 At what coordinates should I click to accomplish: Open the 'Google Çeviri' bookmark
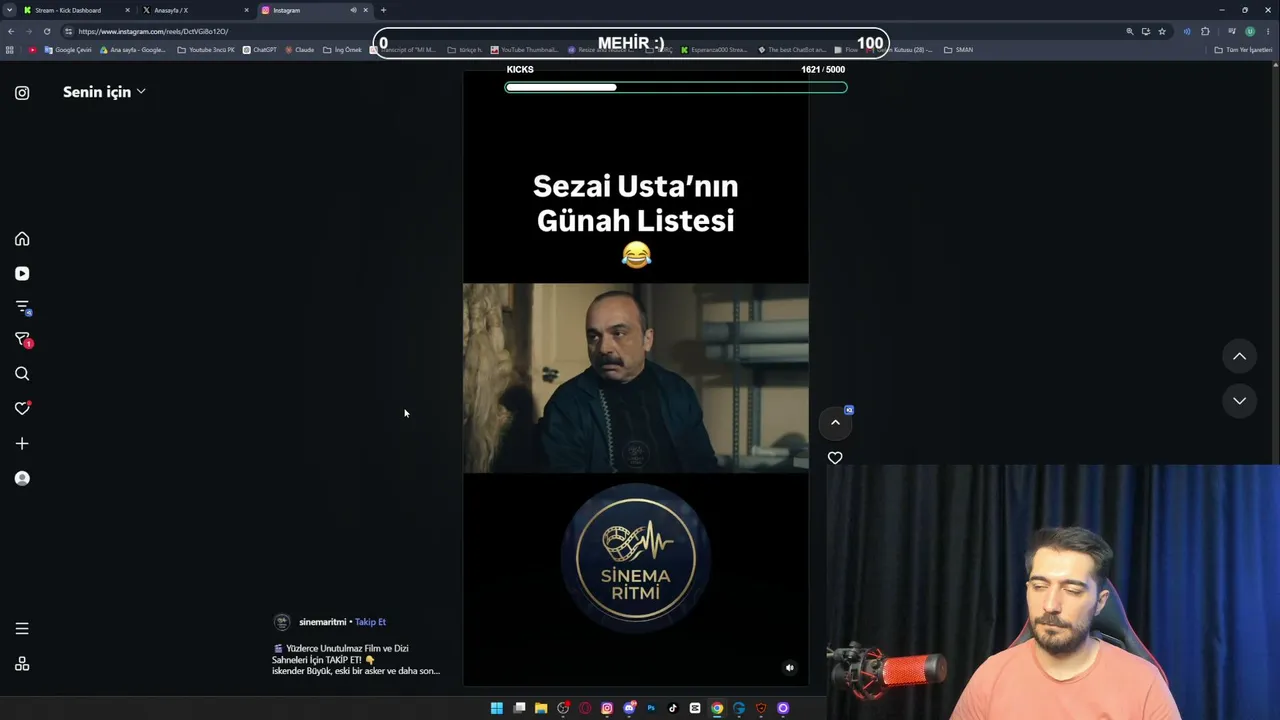(68, 50)
